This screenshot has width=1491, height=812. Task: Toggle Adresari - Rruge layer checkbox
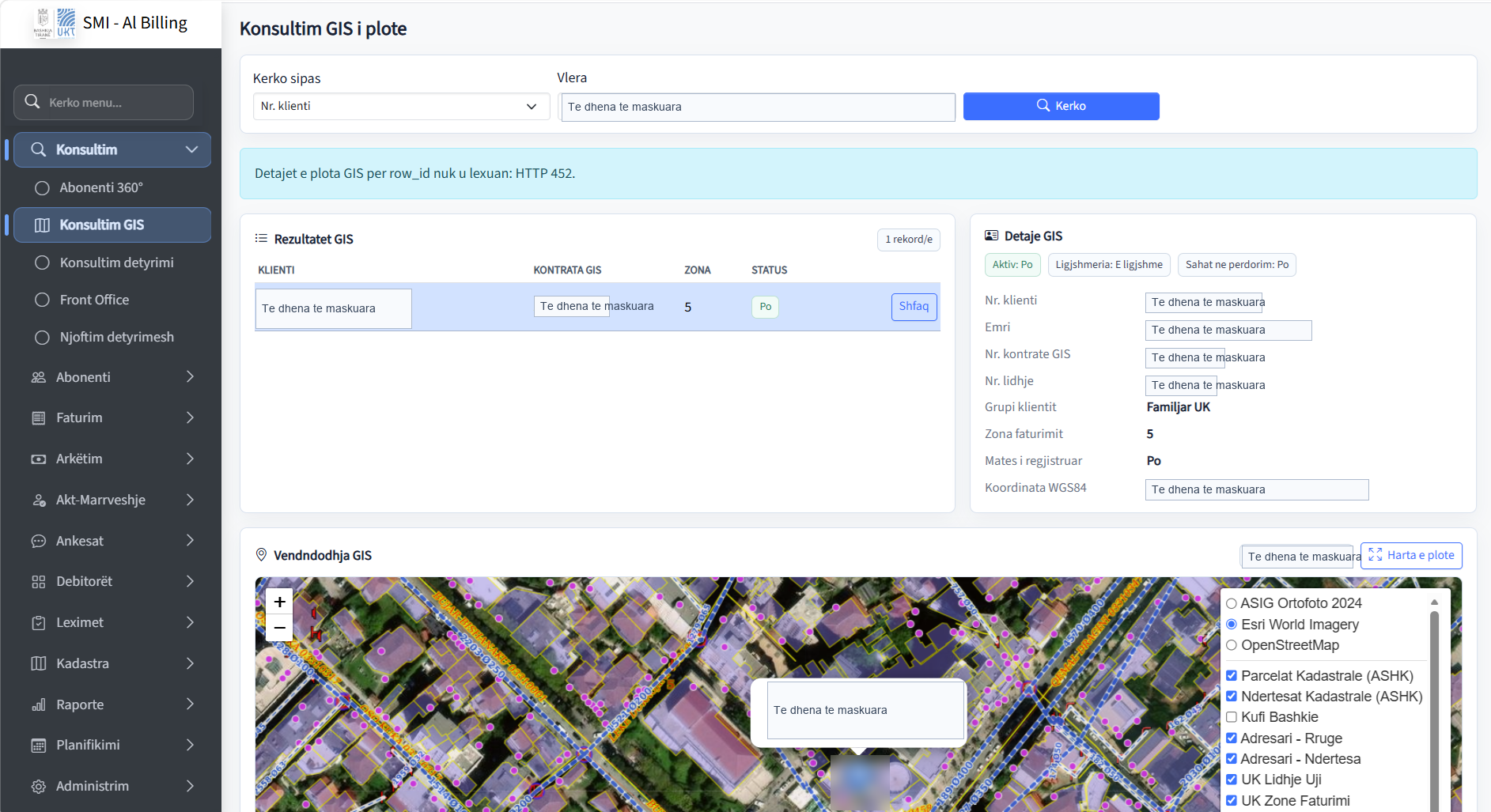pyautogui.click(x=1232, y=738)
